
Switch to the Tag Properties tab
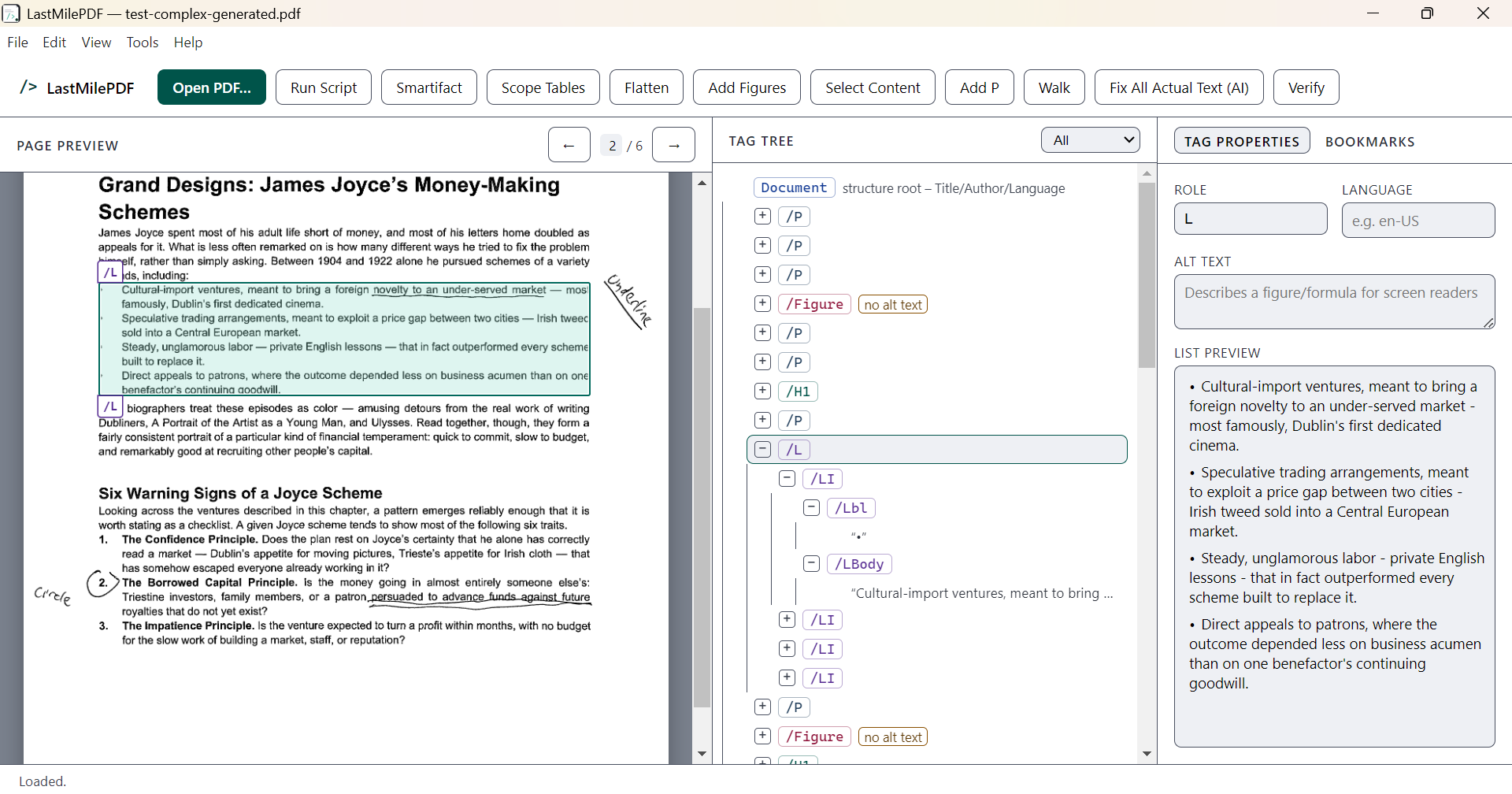[x=1242, y=141]
